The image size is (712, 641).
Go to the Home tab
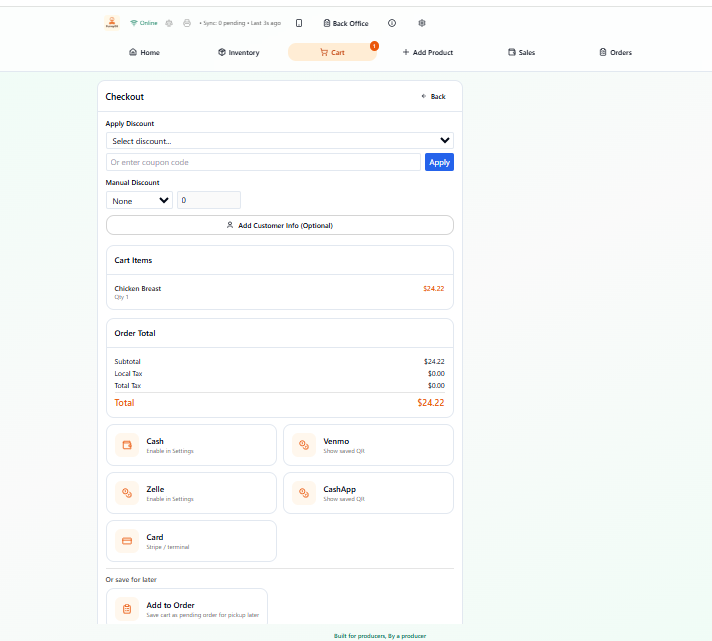[x=144, y=52]
